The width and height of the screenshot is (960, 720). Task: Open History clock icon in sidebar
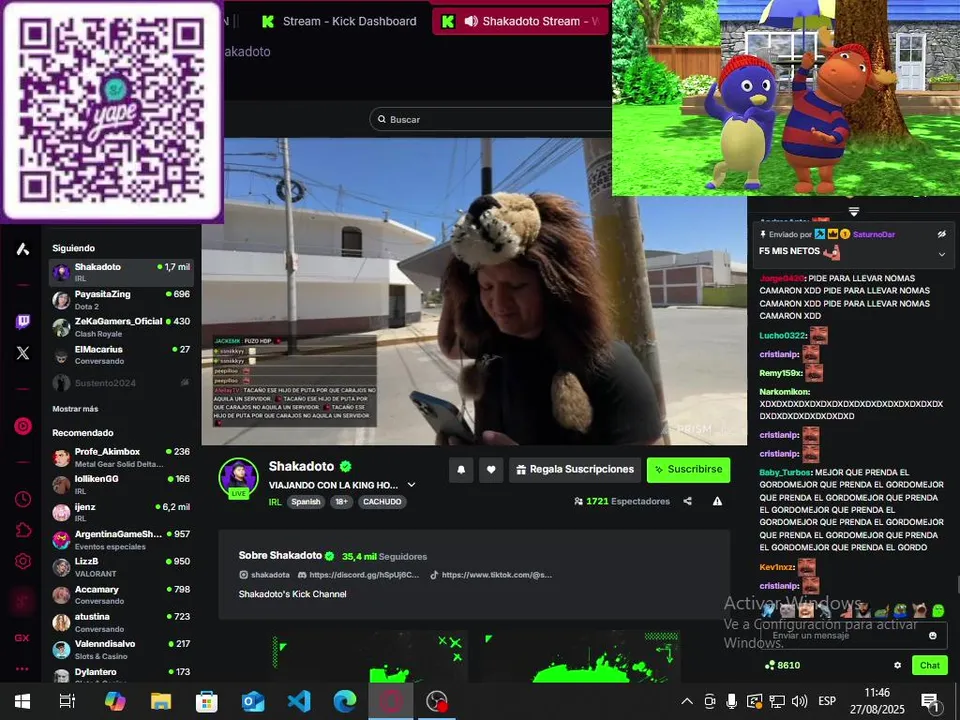coord(23,499)
